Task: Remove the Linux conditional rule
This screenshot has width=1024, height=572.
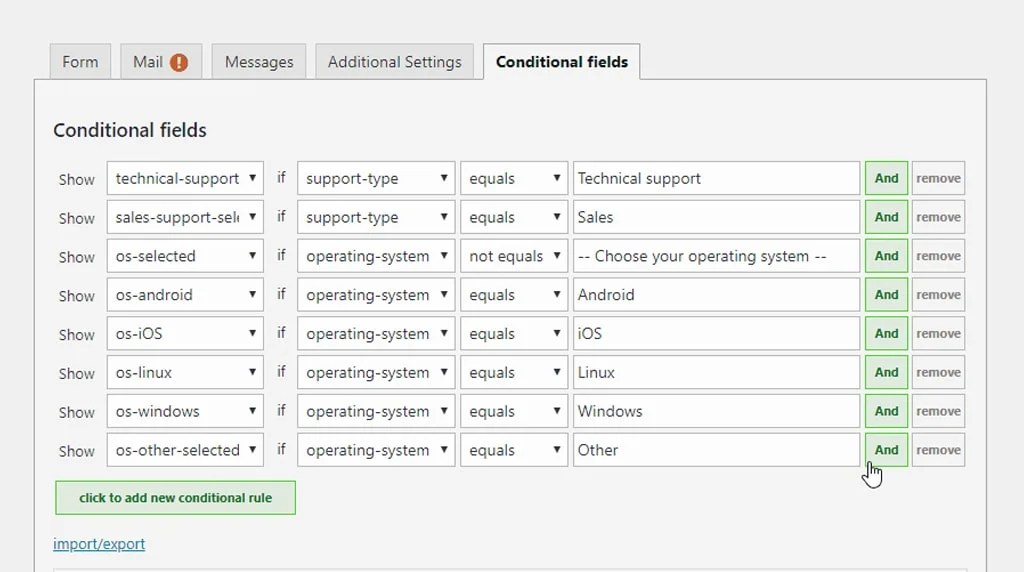Action: click(938, 373)
